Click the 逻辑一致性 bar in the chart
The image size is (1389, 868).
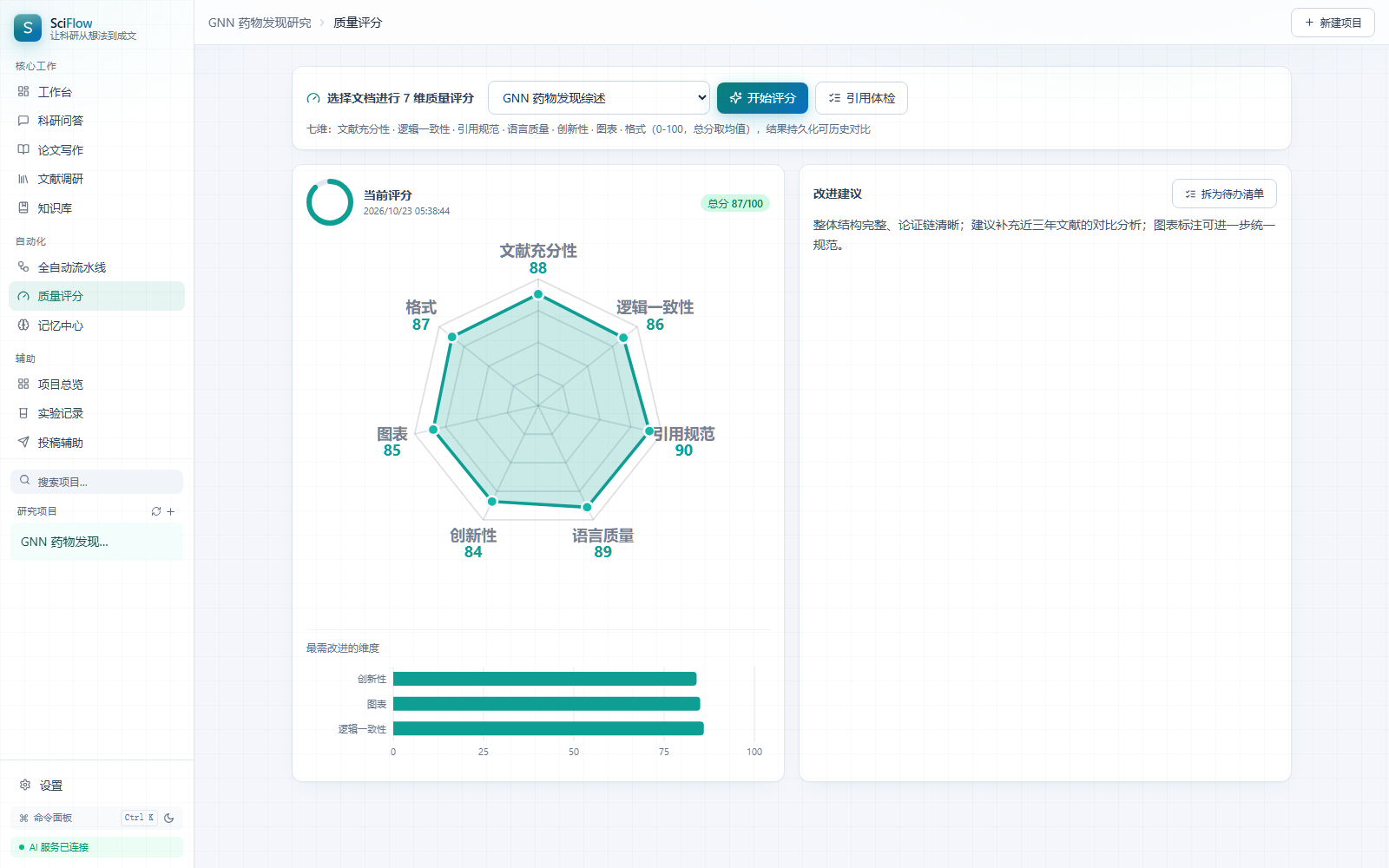click(548, 729)
